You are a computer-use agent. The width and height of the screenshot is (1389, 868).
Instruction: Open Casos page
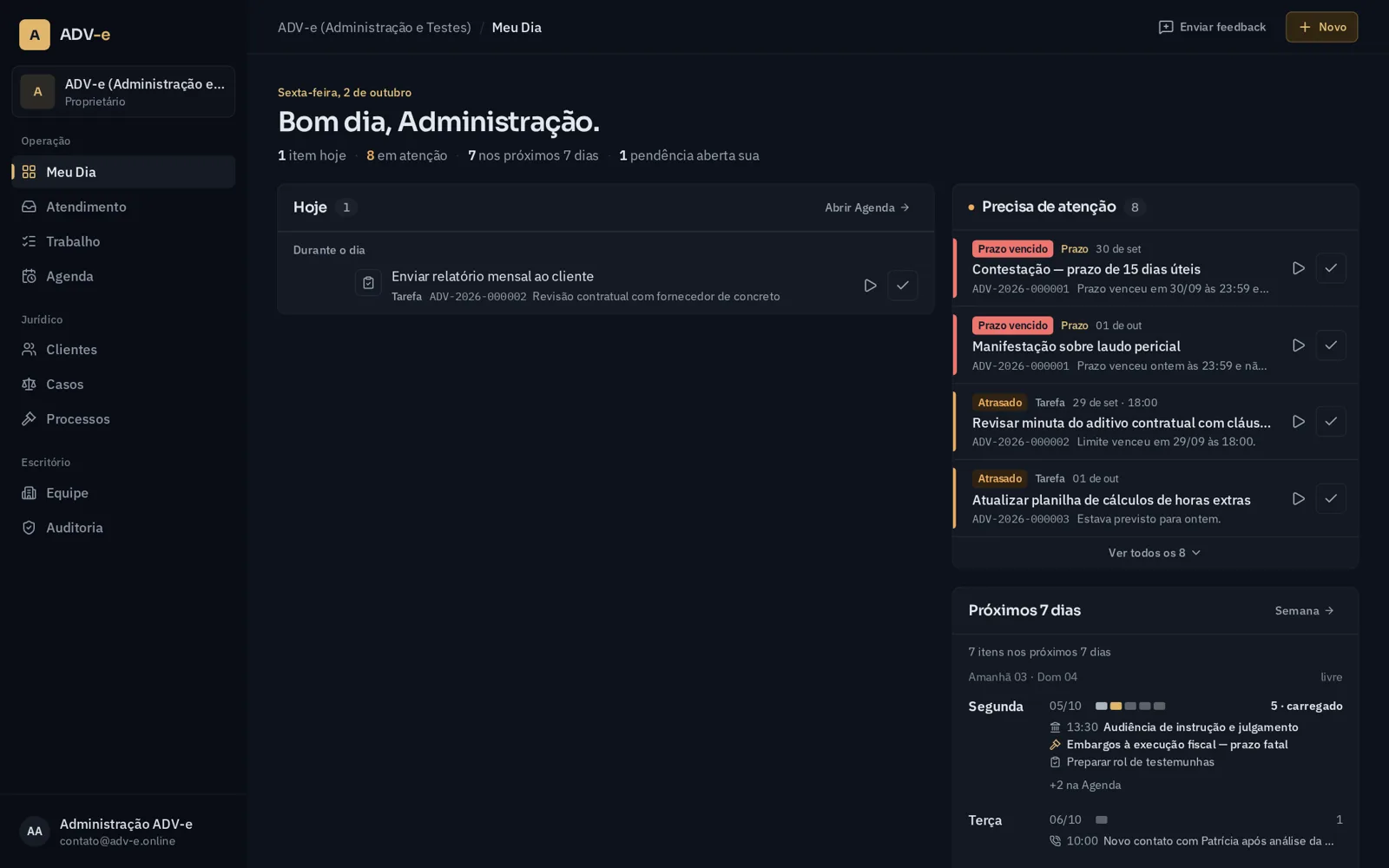click(x=123, y=385)
